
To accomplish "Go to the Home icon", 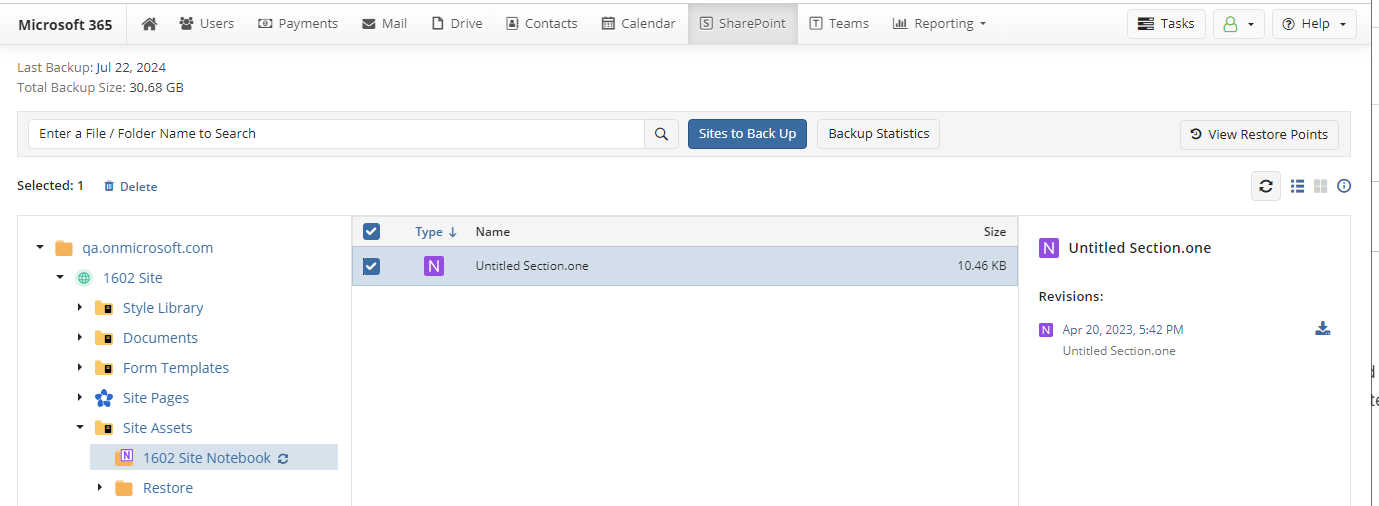I will [x=149, y=23].
